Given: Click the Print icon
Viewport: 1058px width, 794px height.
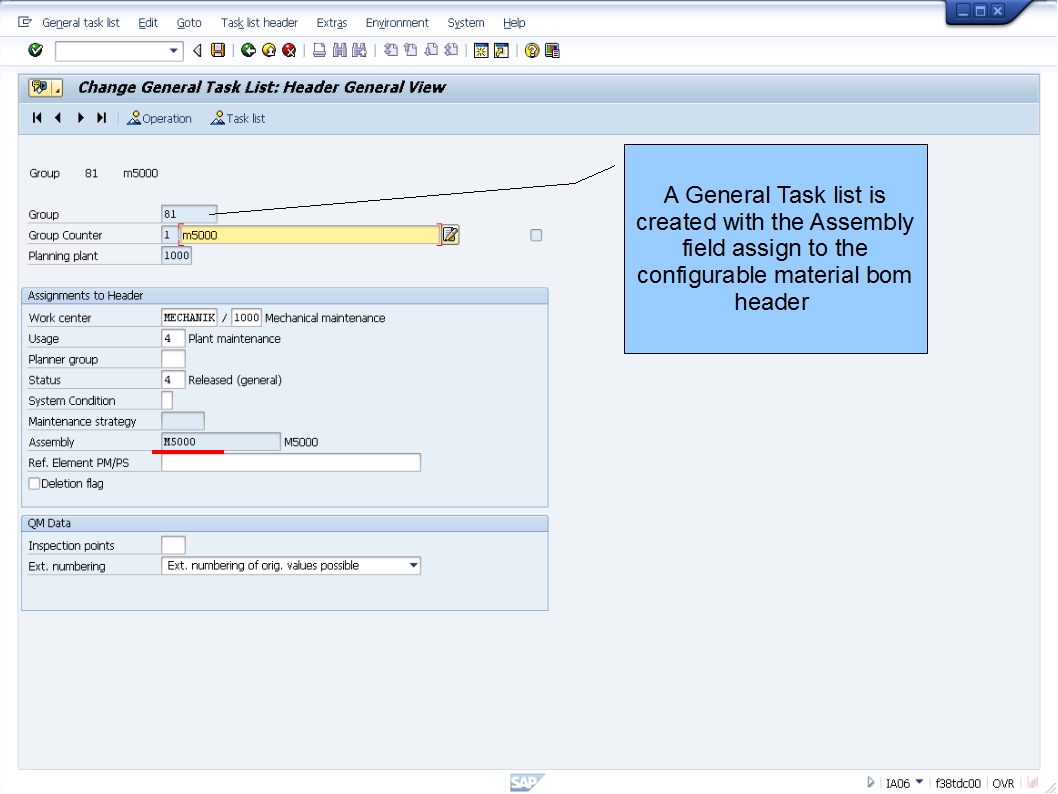Looking at the screenshot, I should click(x=319, y=50).
